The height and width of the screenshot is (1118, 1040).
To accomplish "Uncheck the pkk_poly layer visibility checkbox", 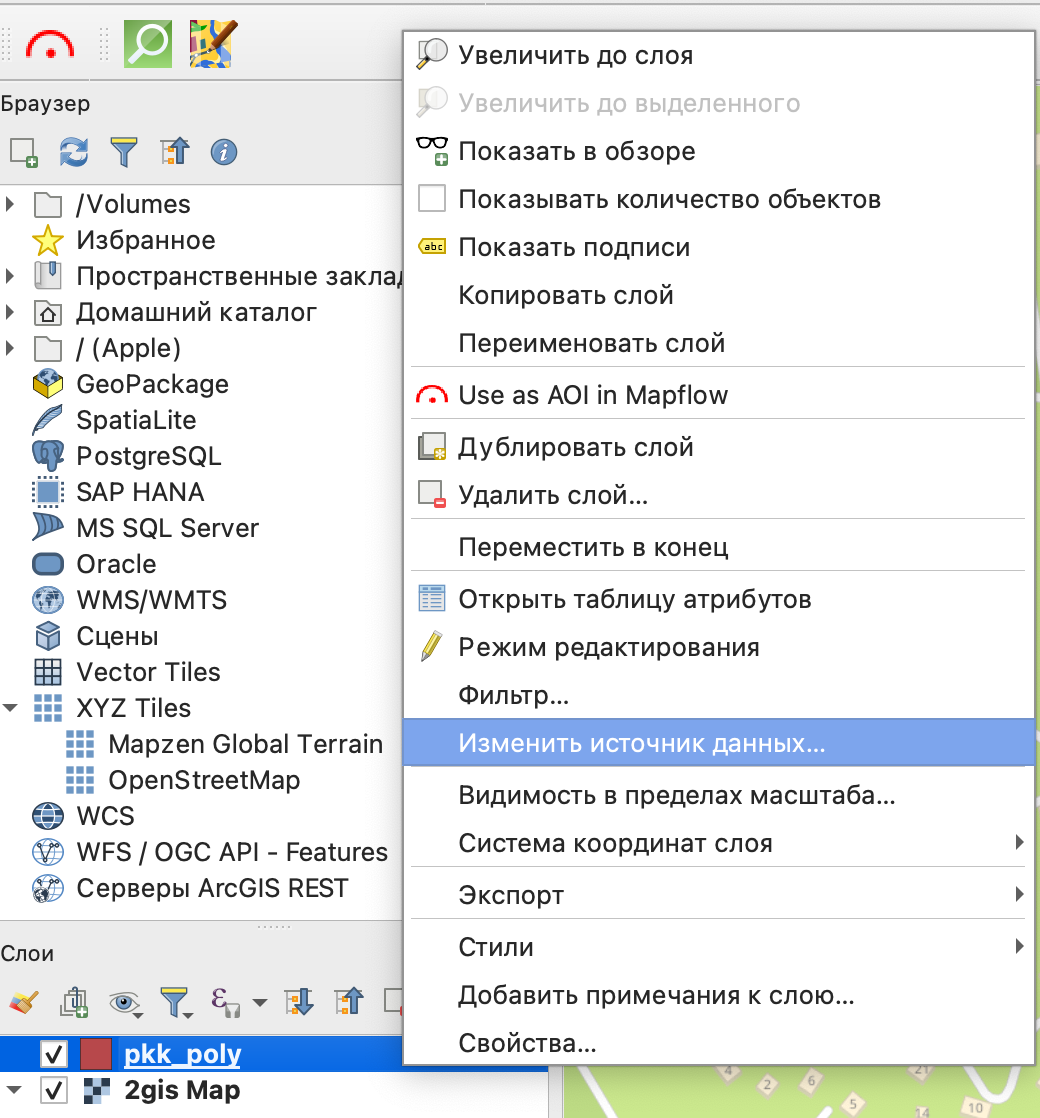I will (53, 1054).
